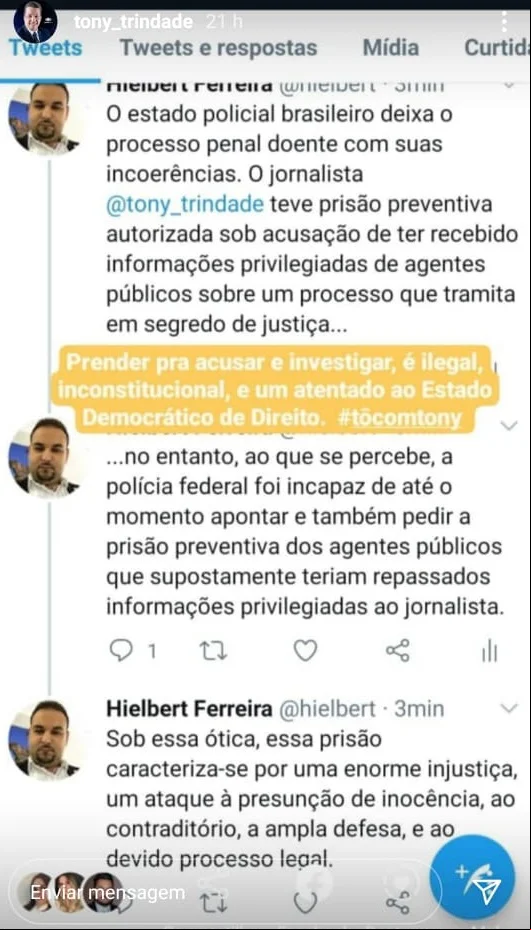Like the bottom tweet with heart icon
Screen dimensions: 531x930
(x=306, y=903)
